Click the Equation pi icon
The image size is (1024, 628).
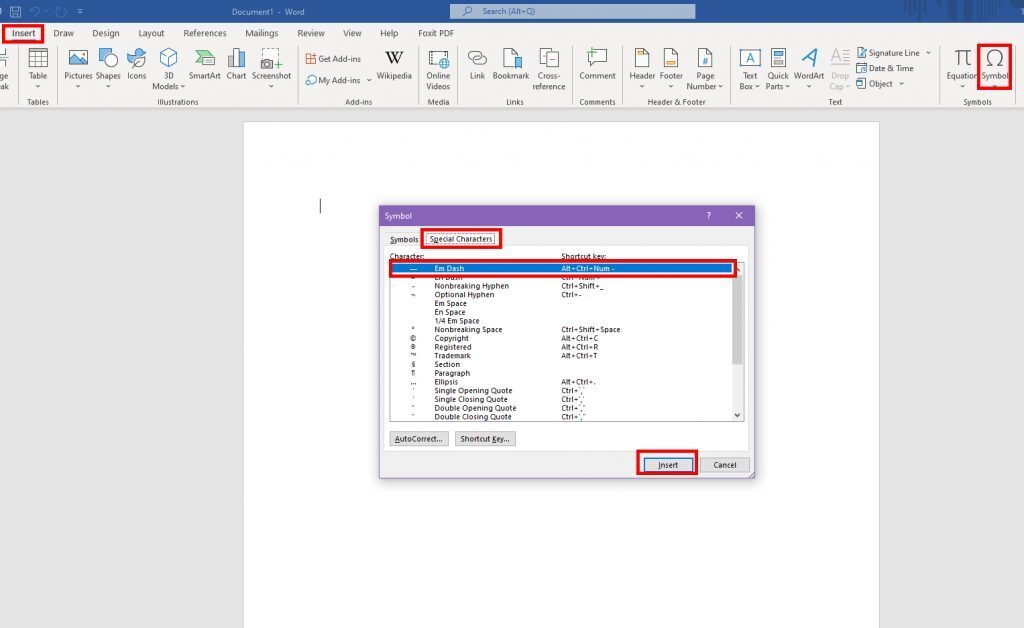pos(962,62)
